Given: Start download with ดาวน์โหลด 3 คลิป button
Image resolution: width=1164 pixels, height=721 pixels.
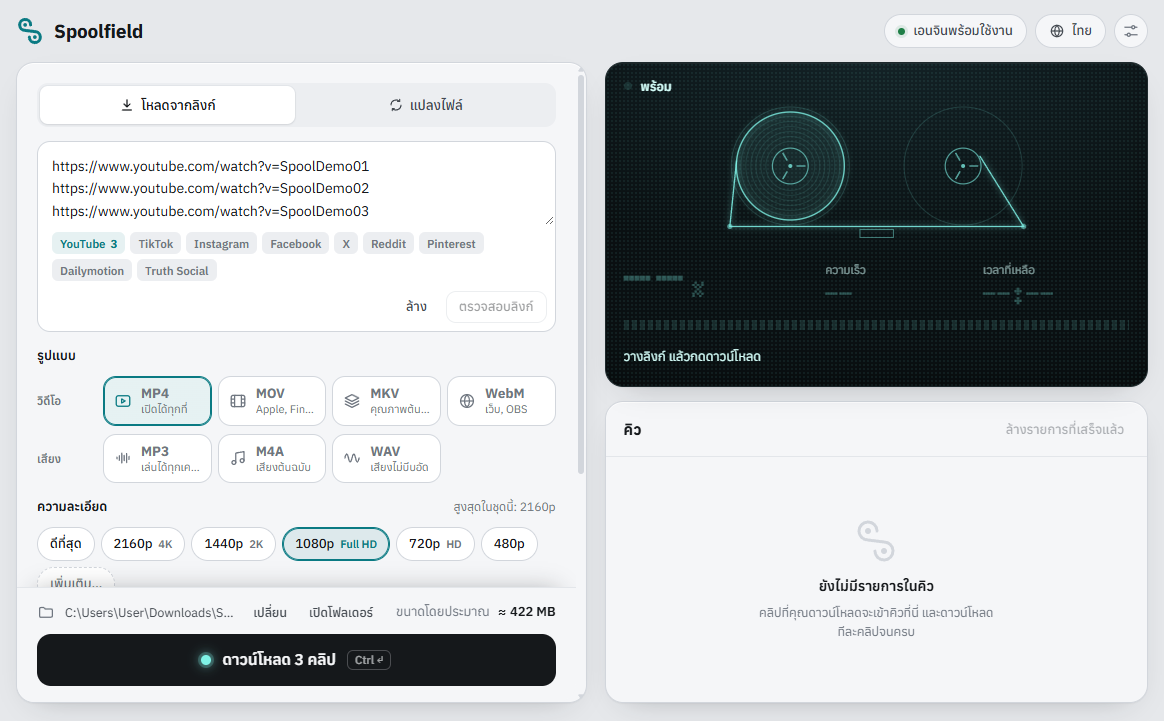Looking at the screenshot, I should [296, 660].
